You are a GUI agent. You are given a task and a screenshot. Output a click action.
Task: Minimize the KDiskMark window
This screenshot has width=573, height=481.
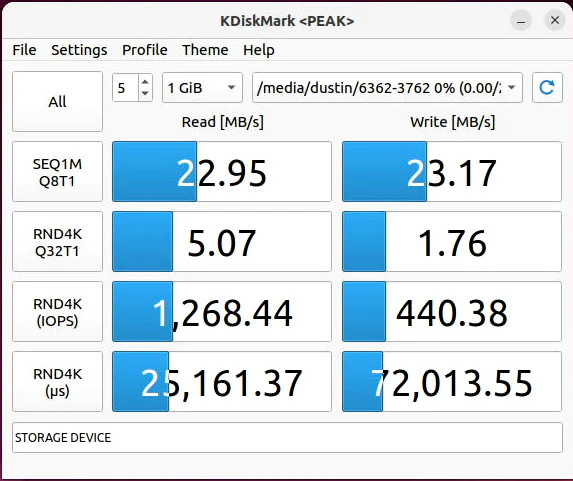tap(521, 21)
